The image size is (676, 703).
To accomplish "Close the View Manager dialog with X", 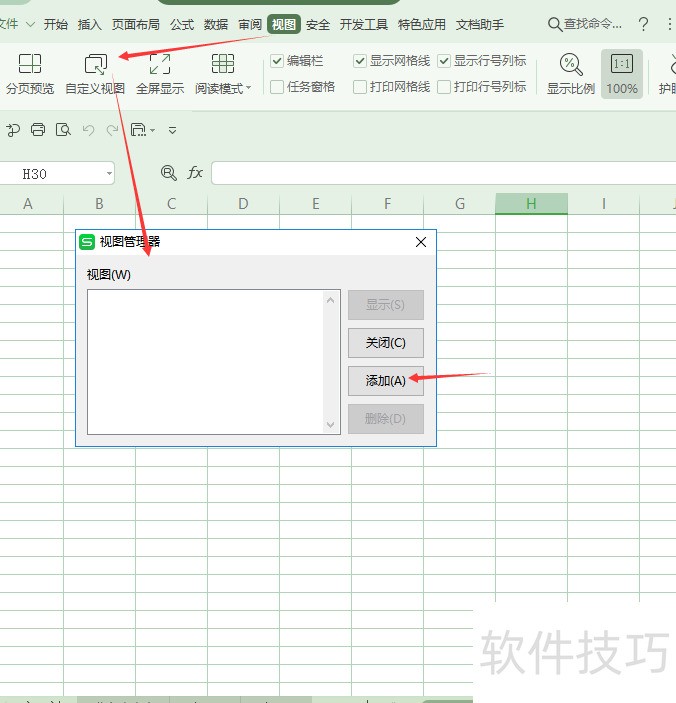I will pyautogui.click(x=420, y=242).
